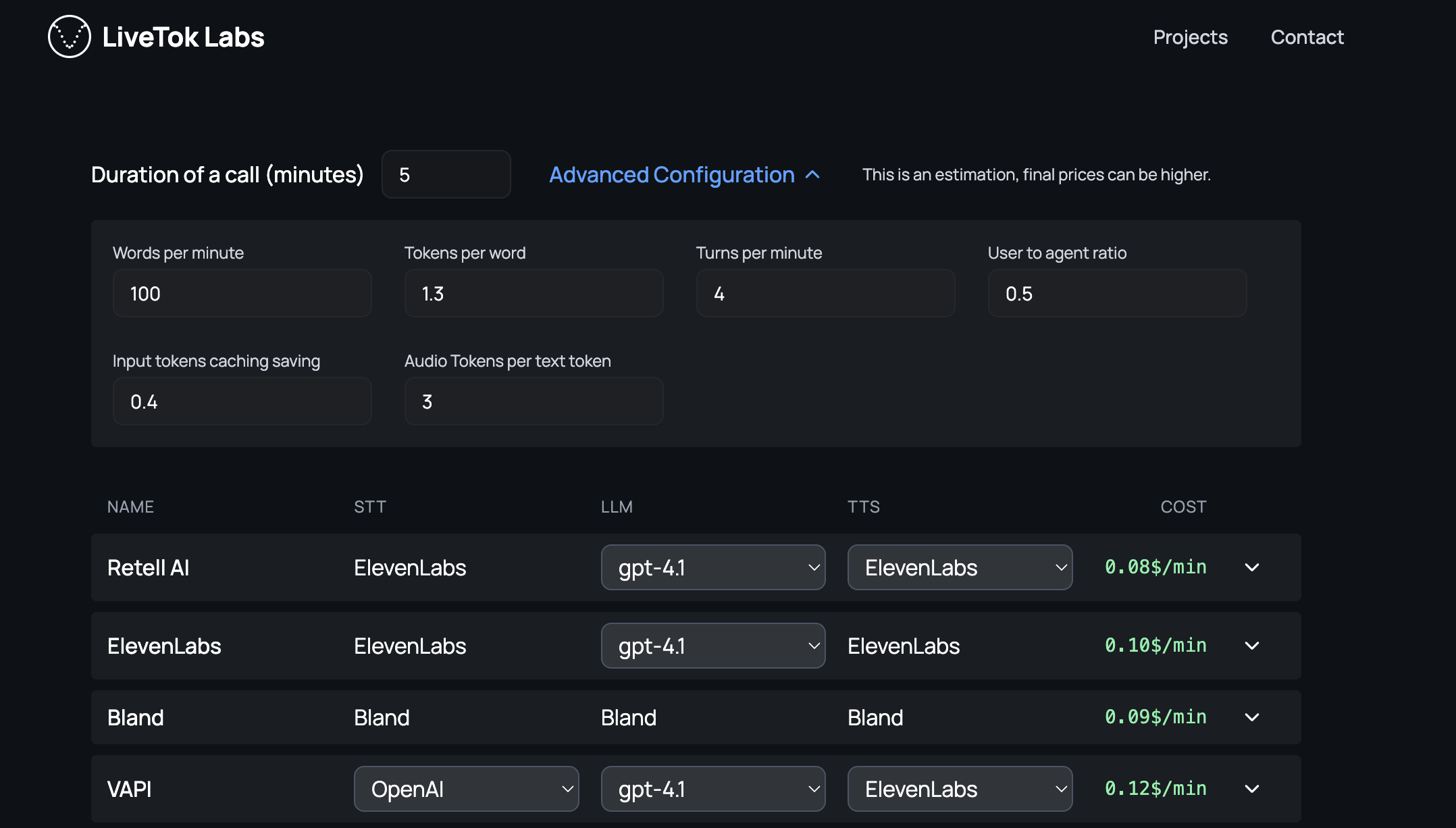Click the LiveTok Labs circular logo icon
Viewport: 1456px width, 828px height.
point(70,36)
